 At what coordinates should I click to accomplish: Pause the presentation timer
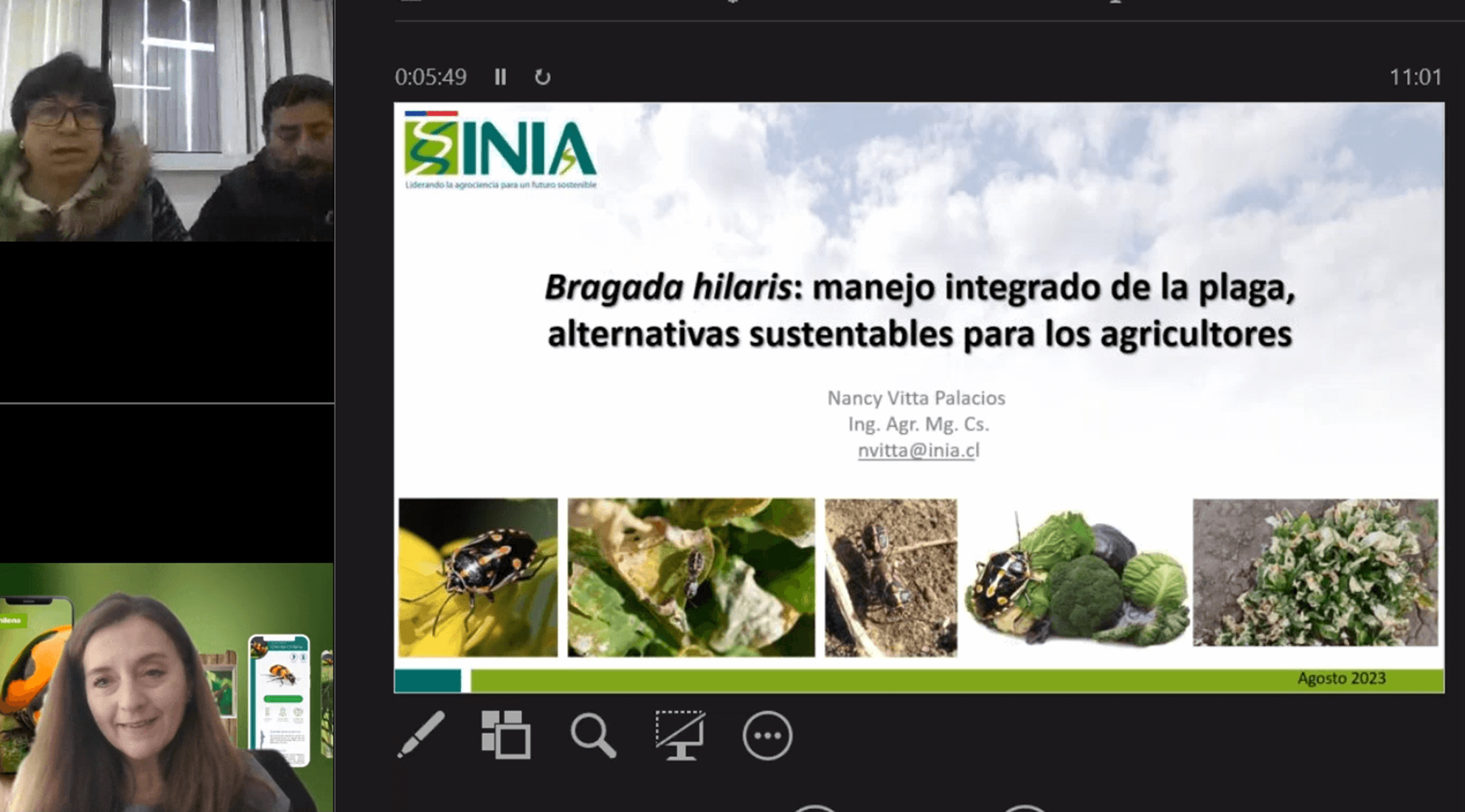point(500,77)
